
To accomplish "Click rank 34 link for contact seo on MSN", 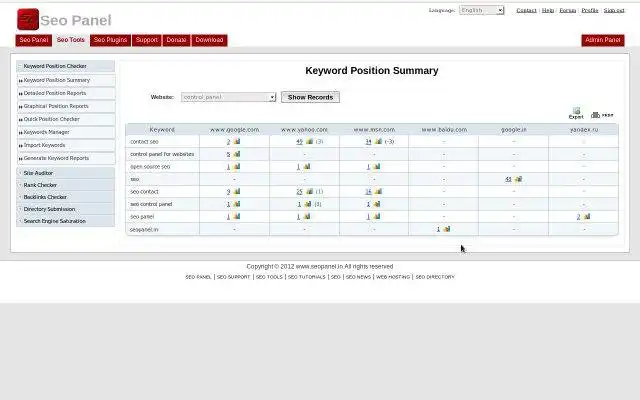I will [369, 142].
